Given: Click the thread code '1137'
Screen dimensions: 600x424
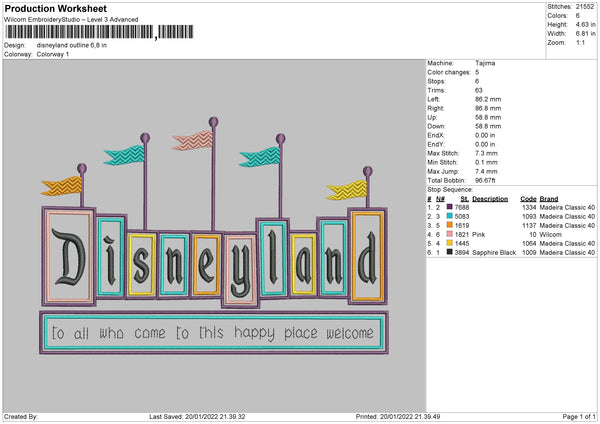Looking at the screenshot, I should (x=529, y=225).
